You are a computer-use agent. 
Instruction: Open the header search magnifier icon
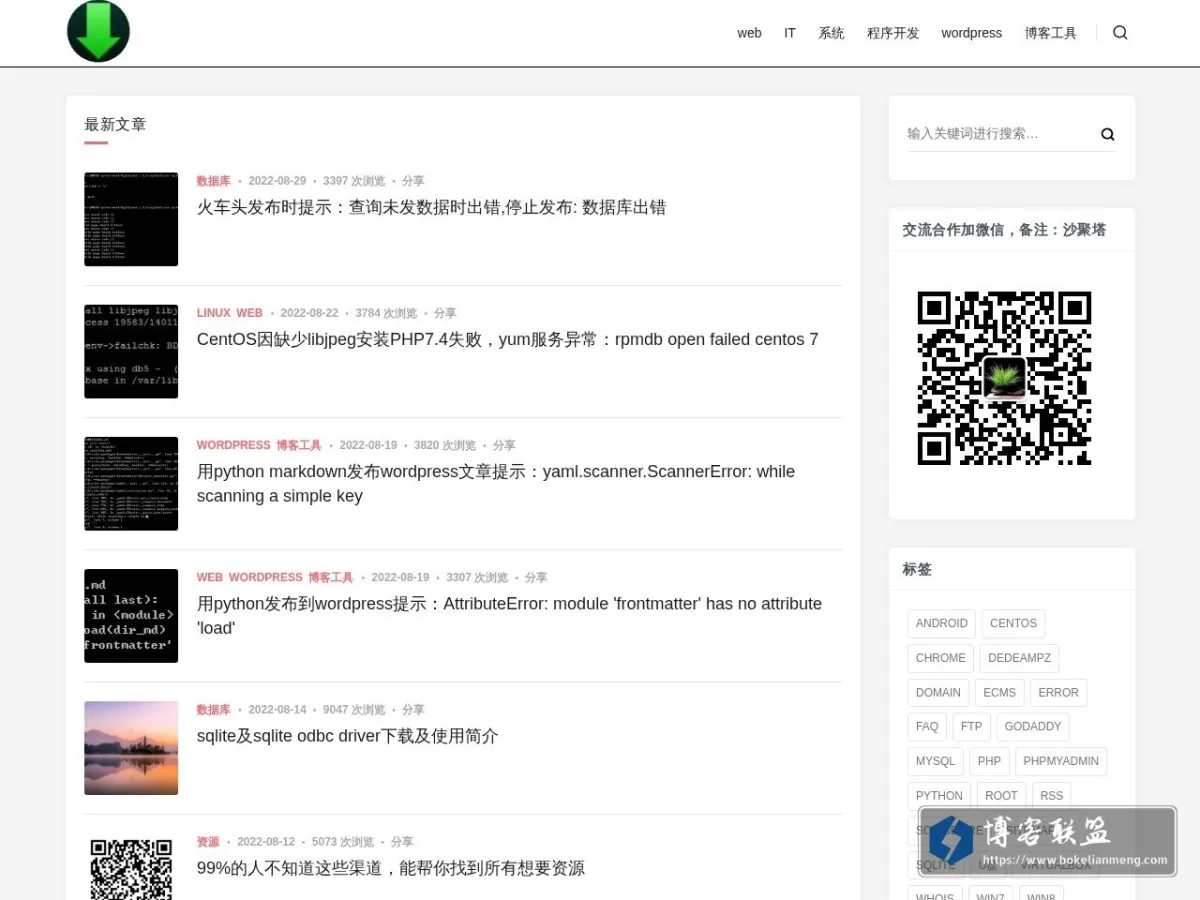[1120, 32]
